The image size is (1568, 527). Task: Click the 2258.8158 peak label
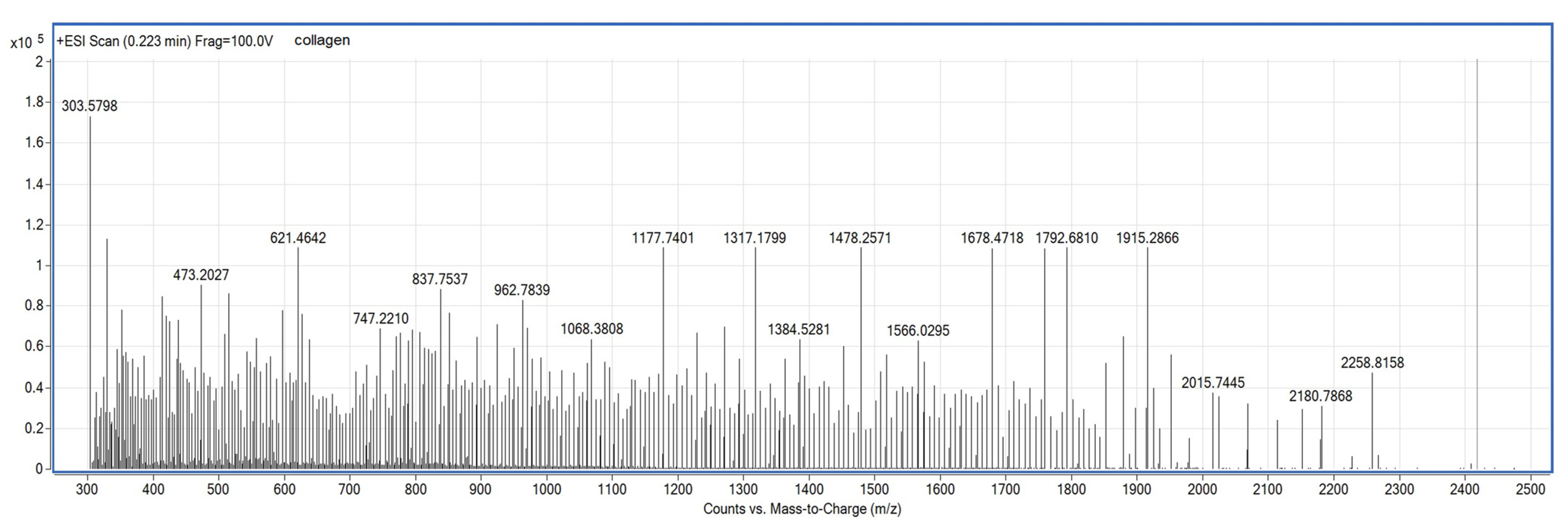(x=1372, y=363)
